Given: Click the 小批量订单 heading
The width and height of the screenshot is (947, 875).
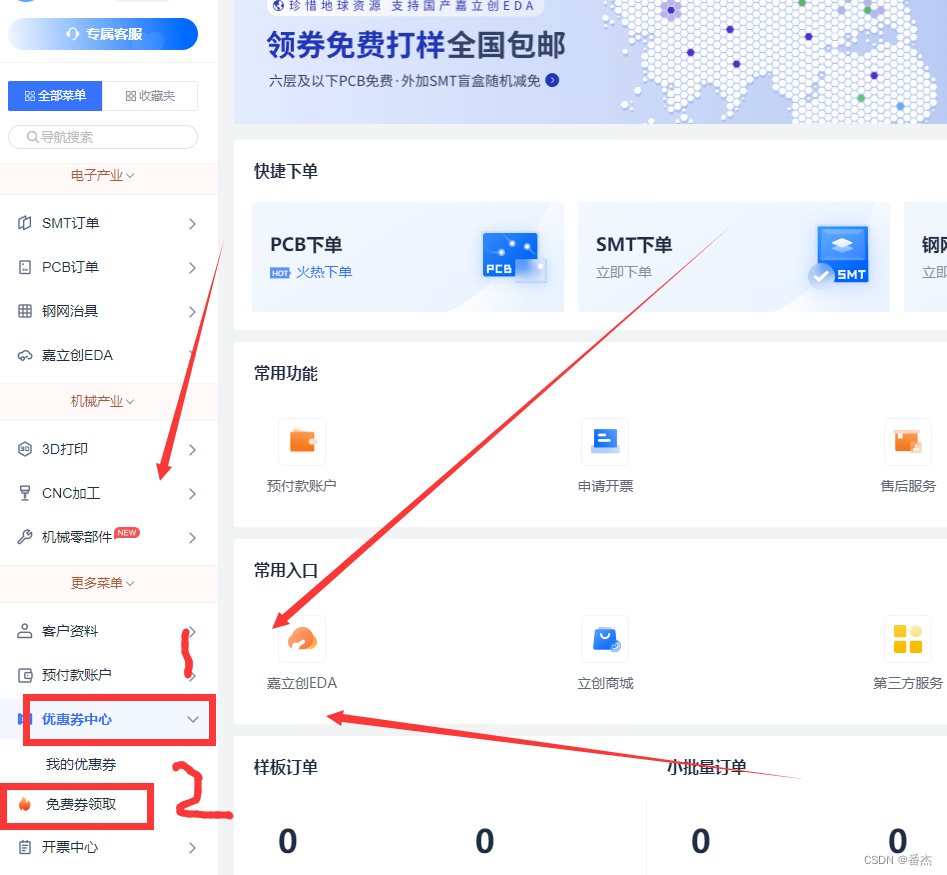Looking at the screenshot, I should tap(707, 768).
